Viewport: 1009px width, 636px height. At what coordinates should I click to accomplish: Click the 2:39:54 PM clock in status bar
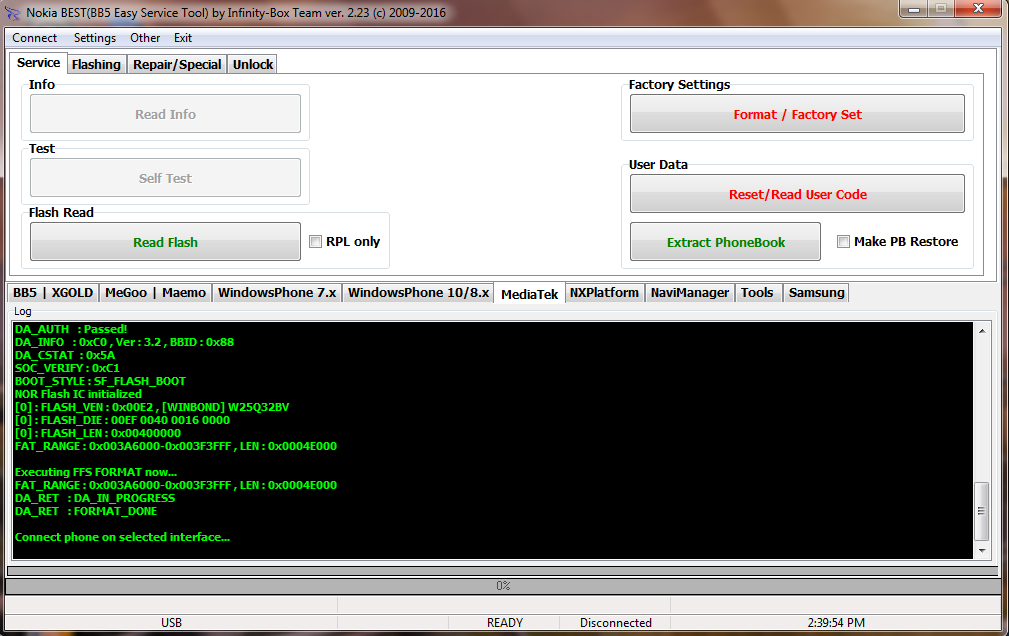[x=836, y=622]
